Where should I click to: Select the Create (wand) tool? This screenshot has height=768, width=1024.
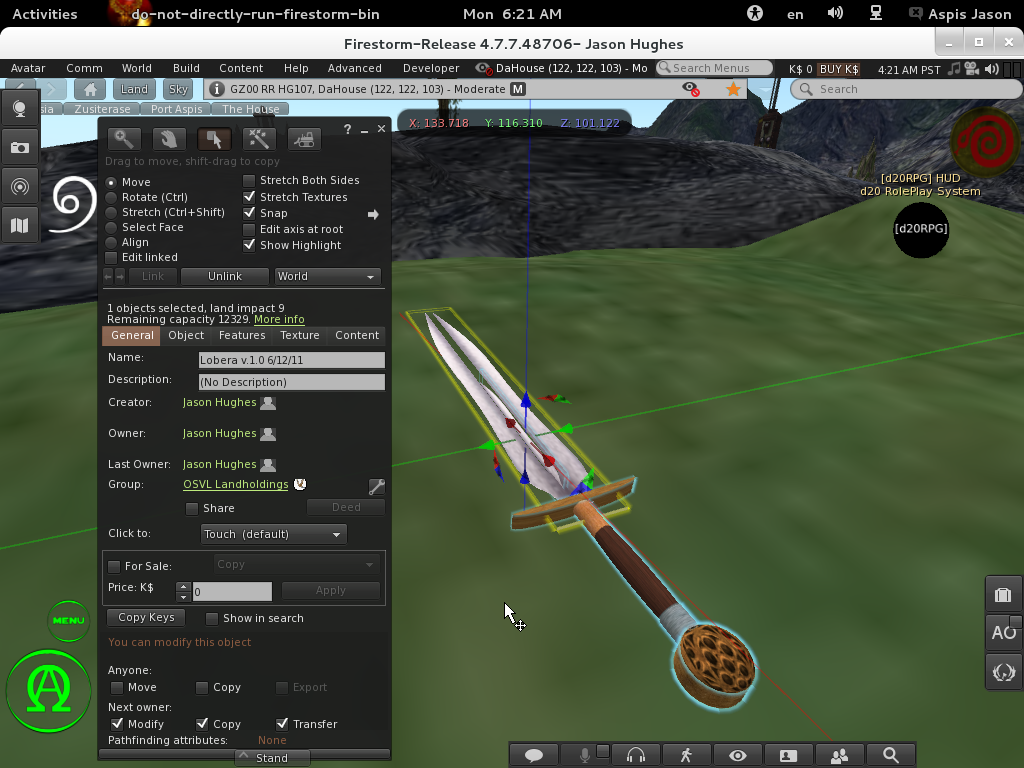[259, 138]
